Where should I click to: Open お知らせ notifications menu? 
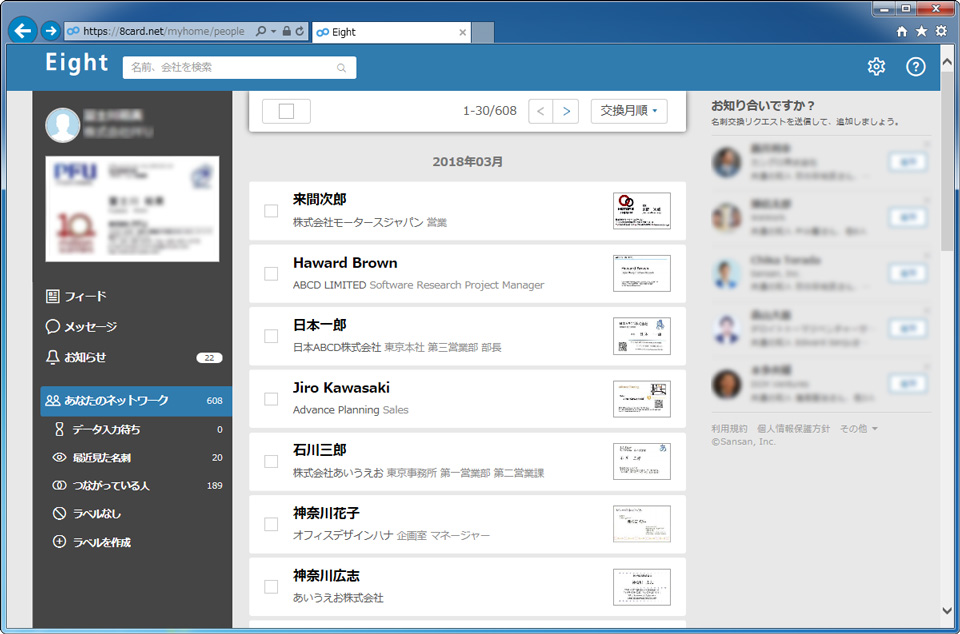pyautogui.click(x=76, y=357)
